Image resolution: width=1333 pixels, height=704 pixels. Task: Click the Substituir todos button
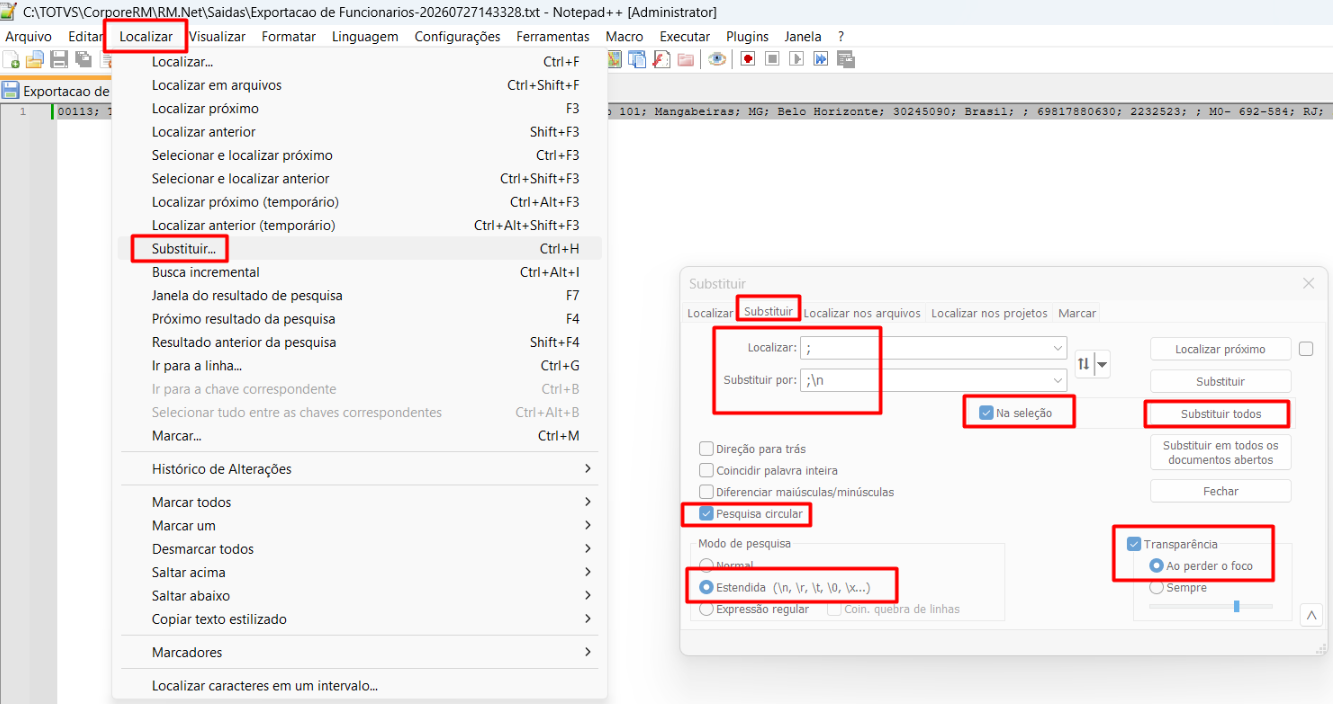[x=1220, y=413]
